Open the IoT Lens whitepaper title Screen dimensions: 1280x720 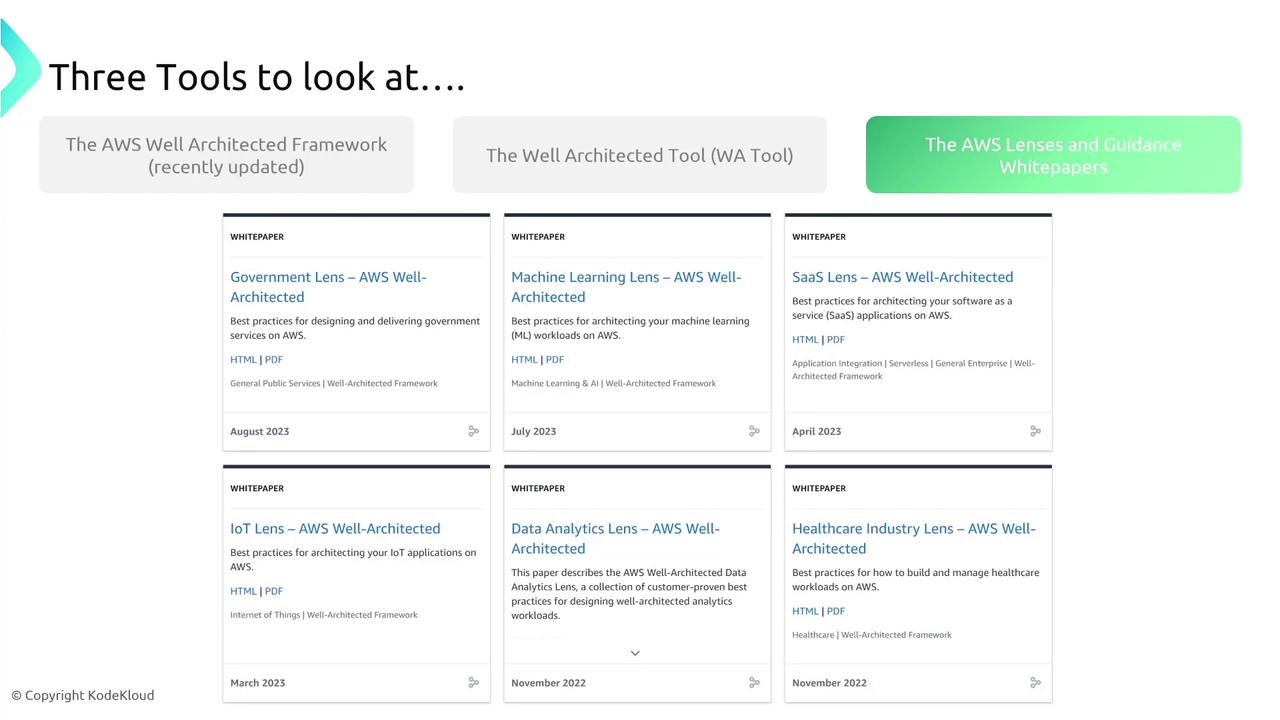pos(335,529)
